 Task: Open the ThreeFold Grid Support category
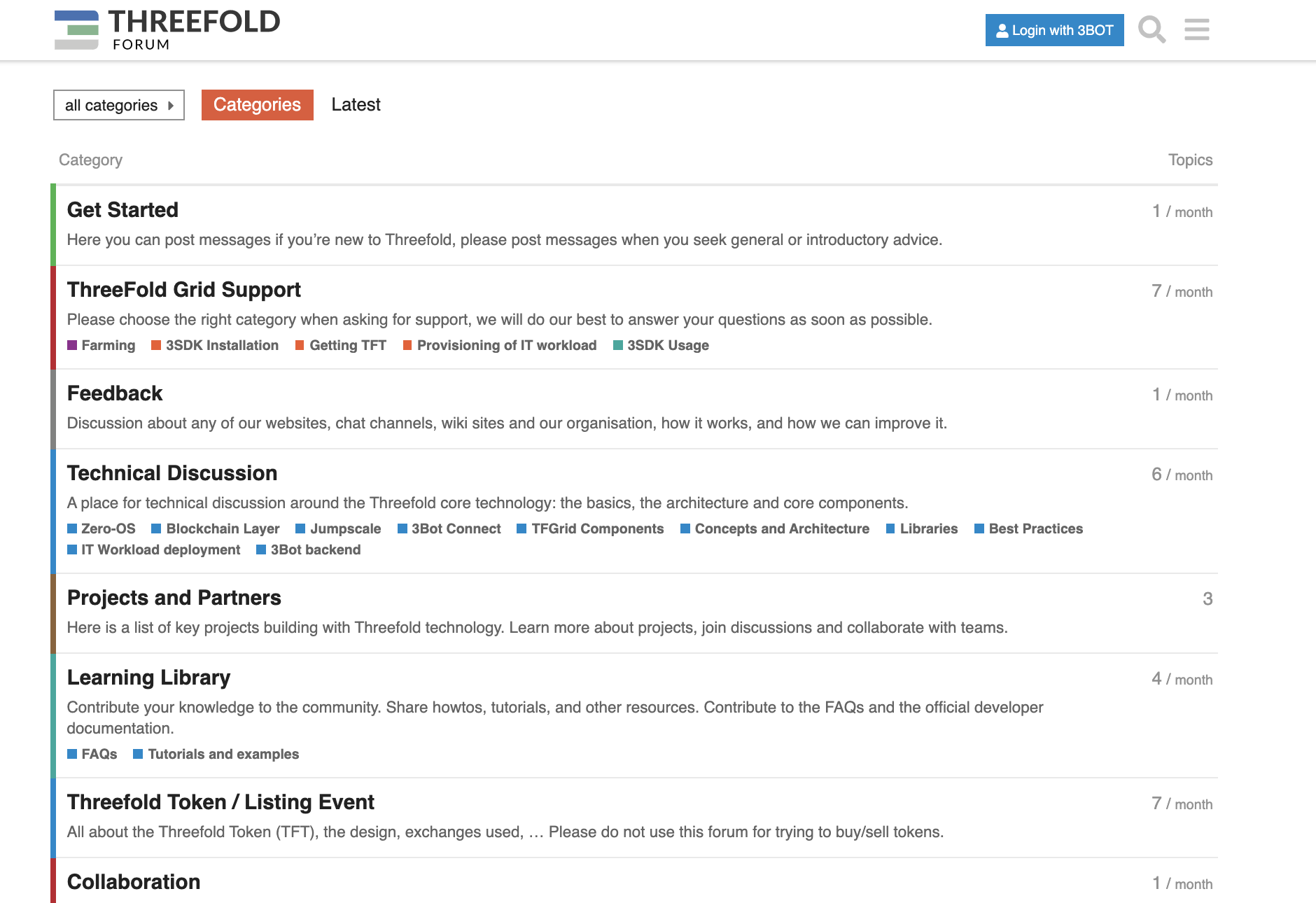coord(184,289)
